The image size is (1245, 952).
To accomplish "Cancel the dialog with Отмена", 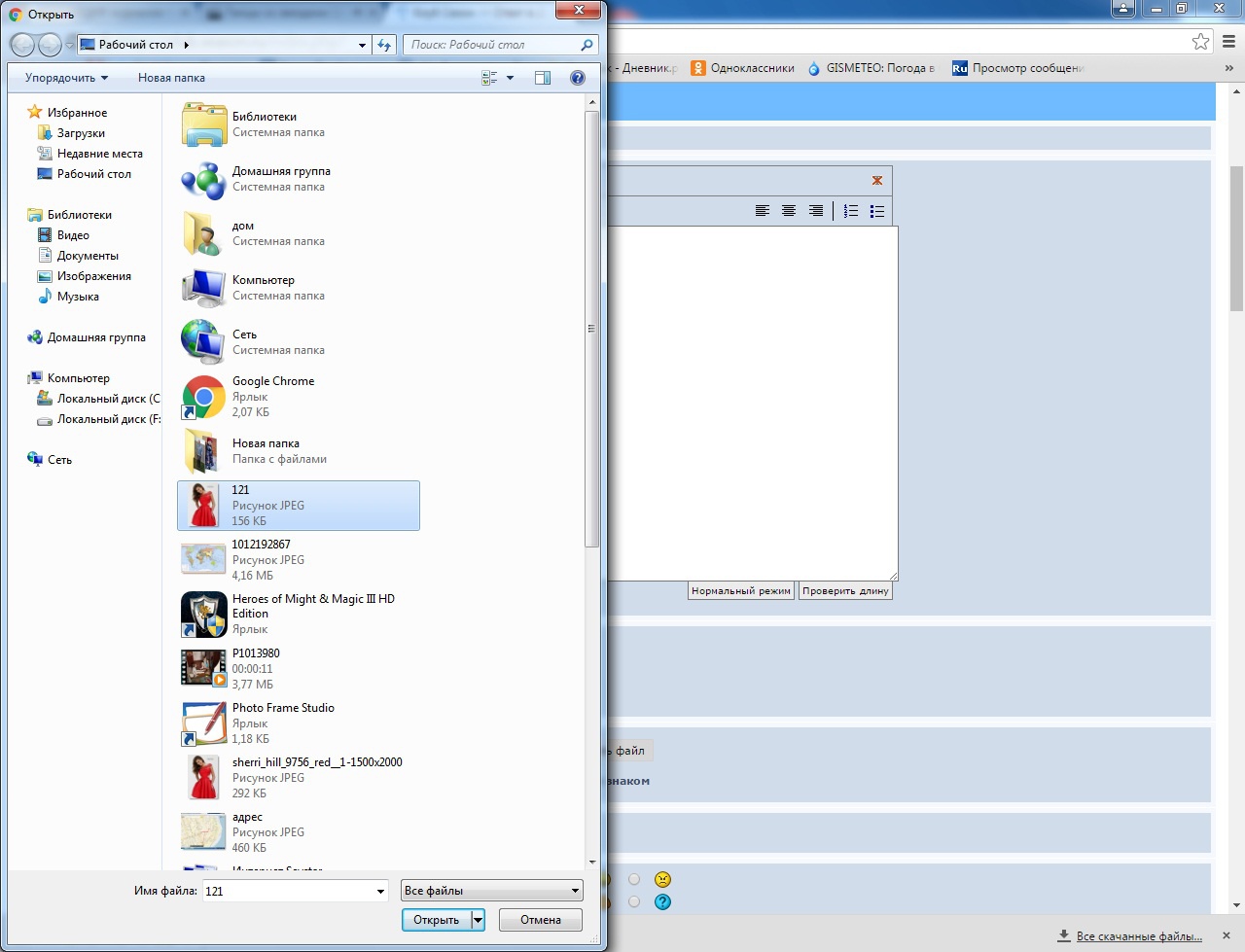I will (541, 920).
